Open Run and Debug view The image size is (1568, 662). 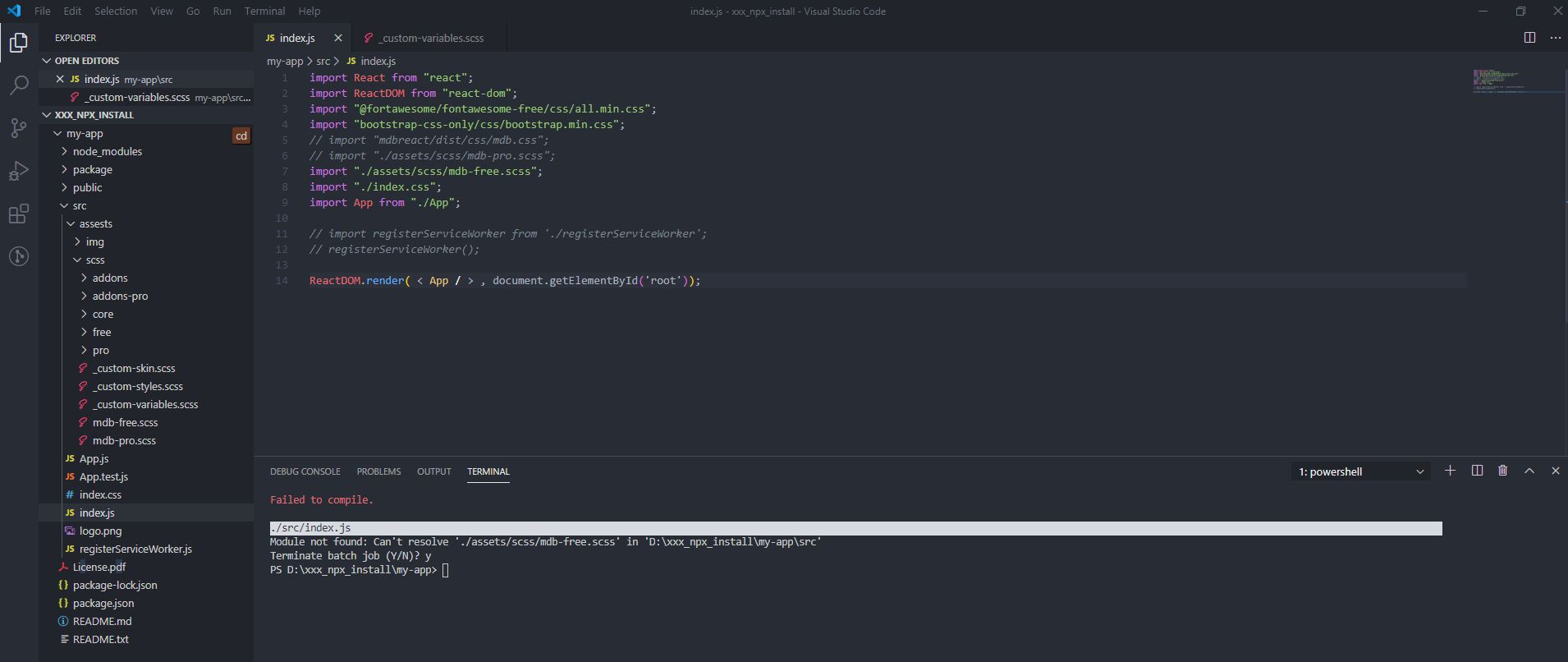[19, 171]
